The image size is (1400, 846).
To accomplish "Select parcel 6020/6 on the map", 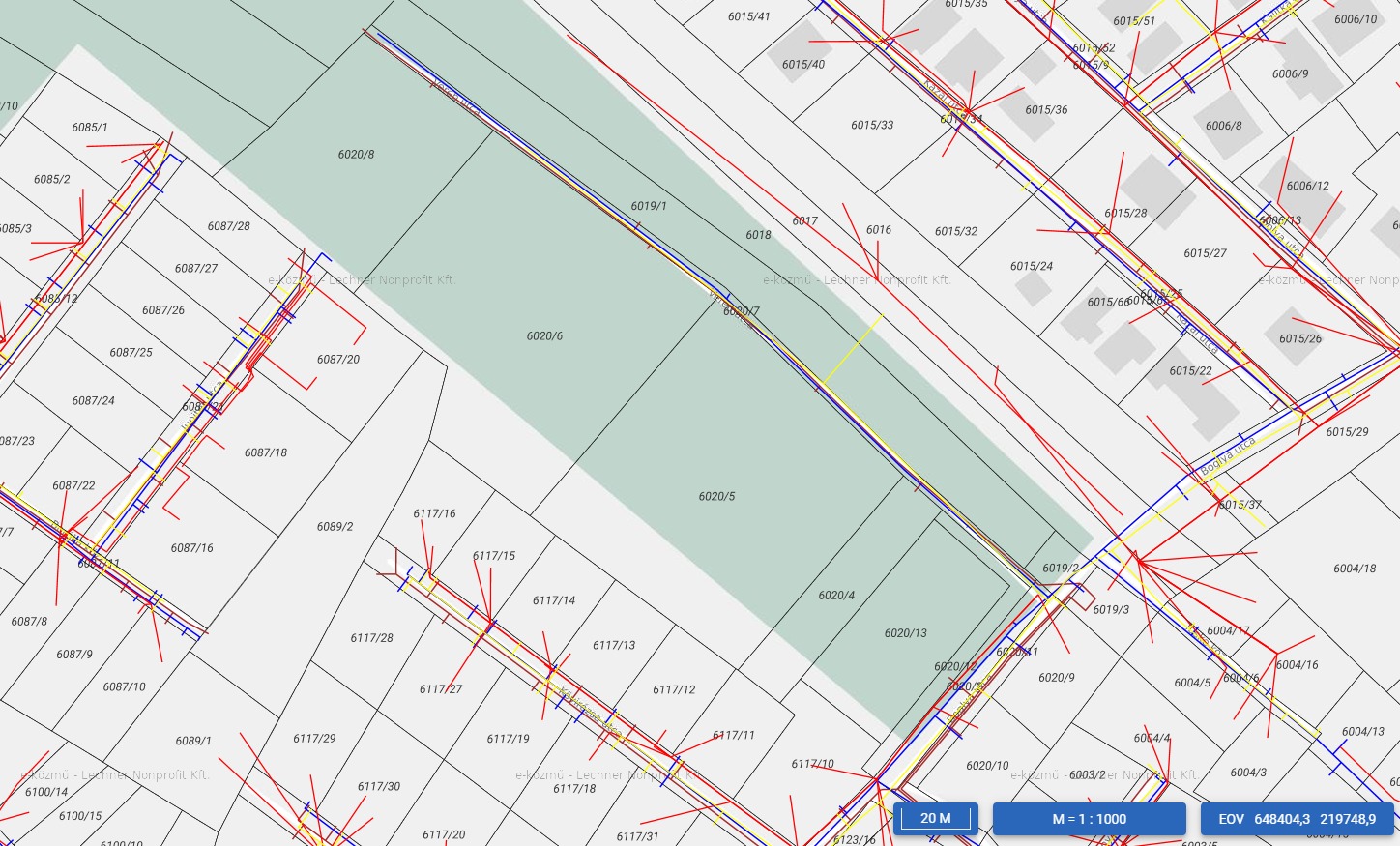I will click(x=544, y=336).
